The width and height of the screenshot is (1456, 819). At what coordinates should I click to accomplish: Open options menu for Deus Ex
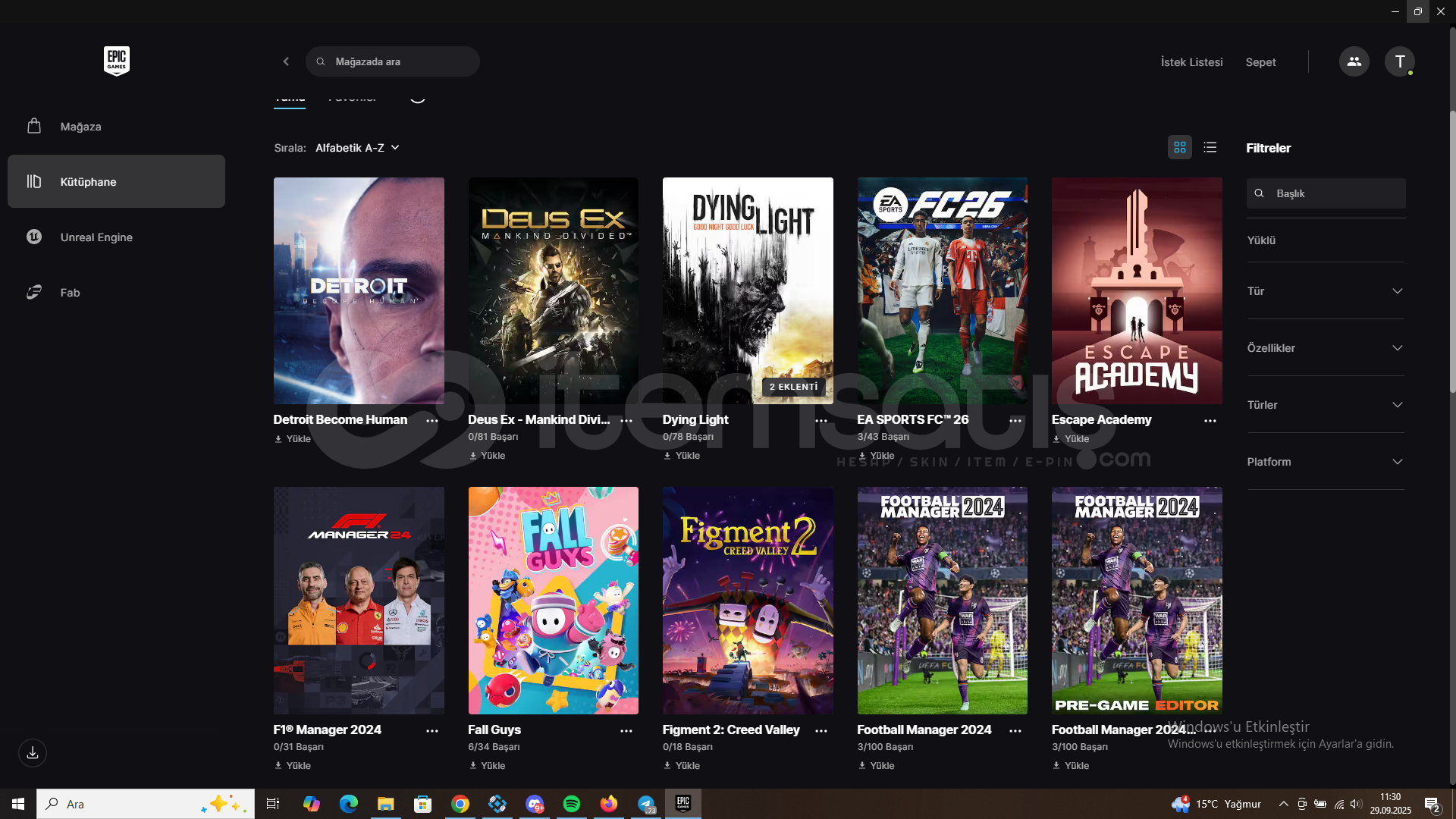click(x=626, y=420)
